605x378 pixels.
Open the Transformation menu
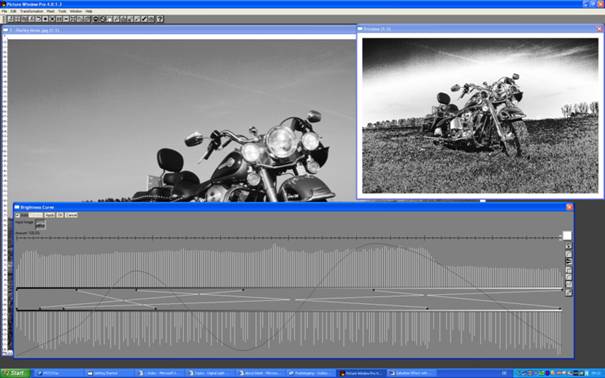(32, 12)
